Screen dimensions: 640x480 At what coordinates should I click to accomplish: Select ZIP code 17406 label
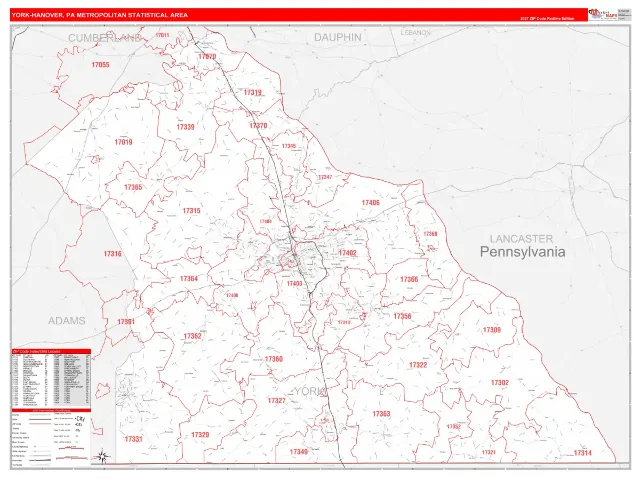point(371,202)
